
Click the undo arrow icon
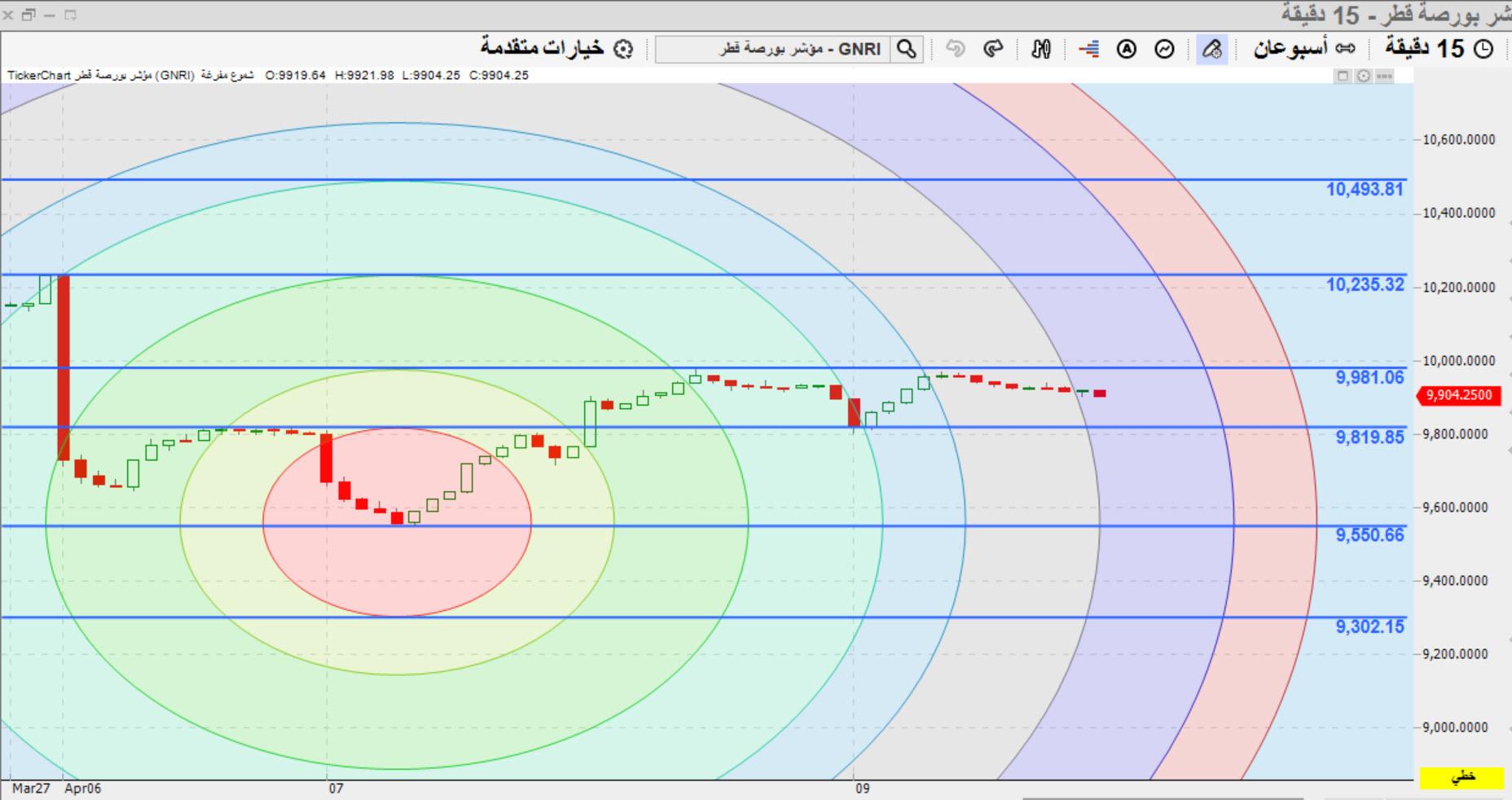coord(956,50)
